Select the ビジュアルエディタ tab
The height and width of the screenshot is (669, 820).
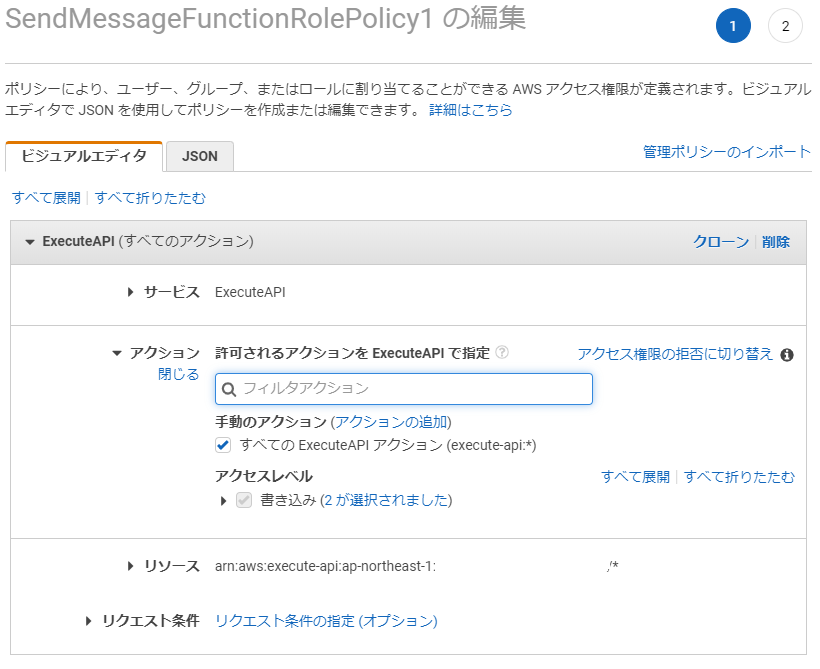click(84, 156)
